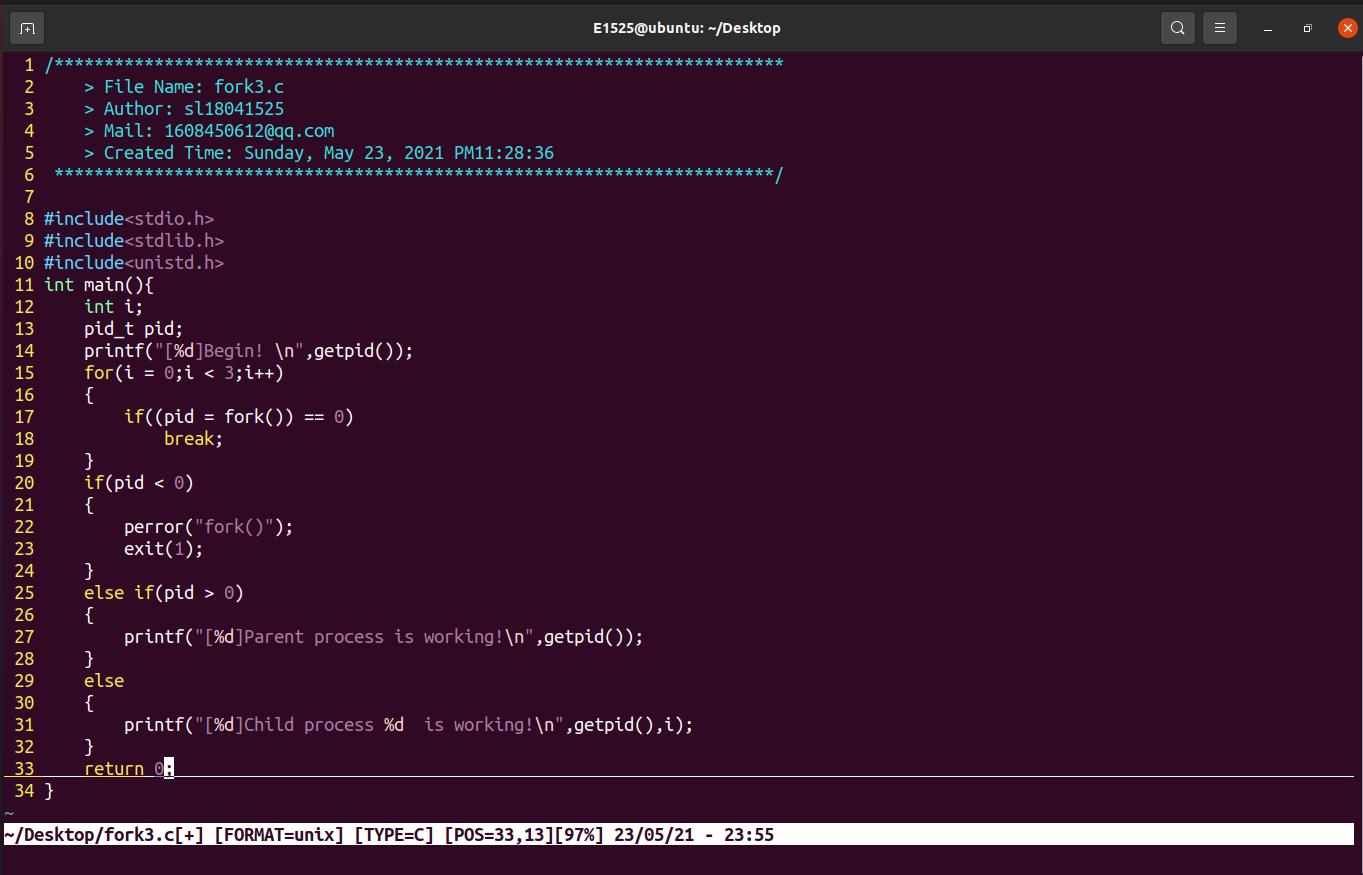Click '#include<stdio.h>' on line 8
Screen dimensions: 1363x875
click(x=129, y=219)
